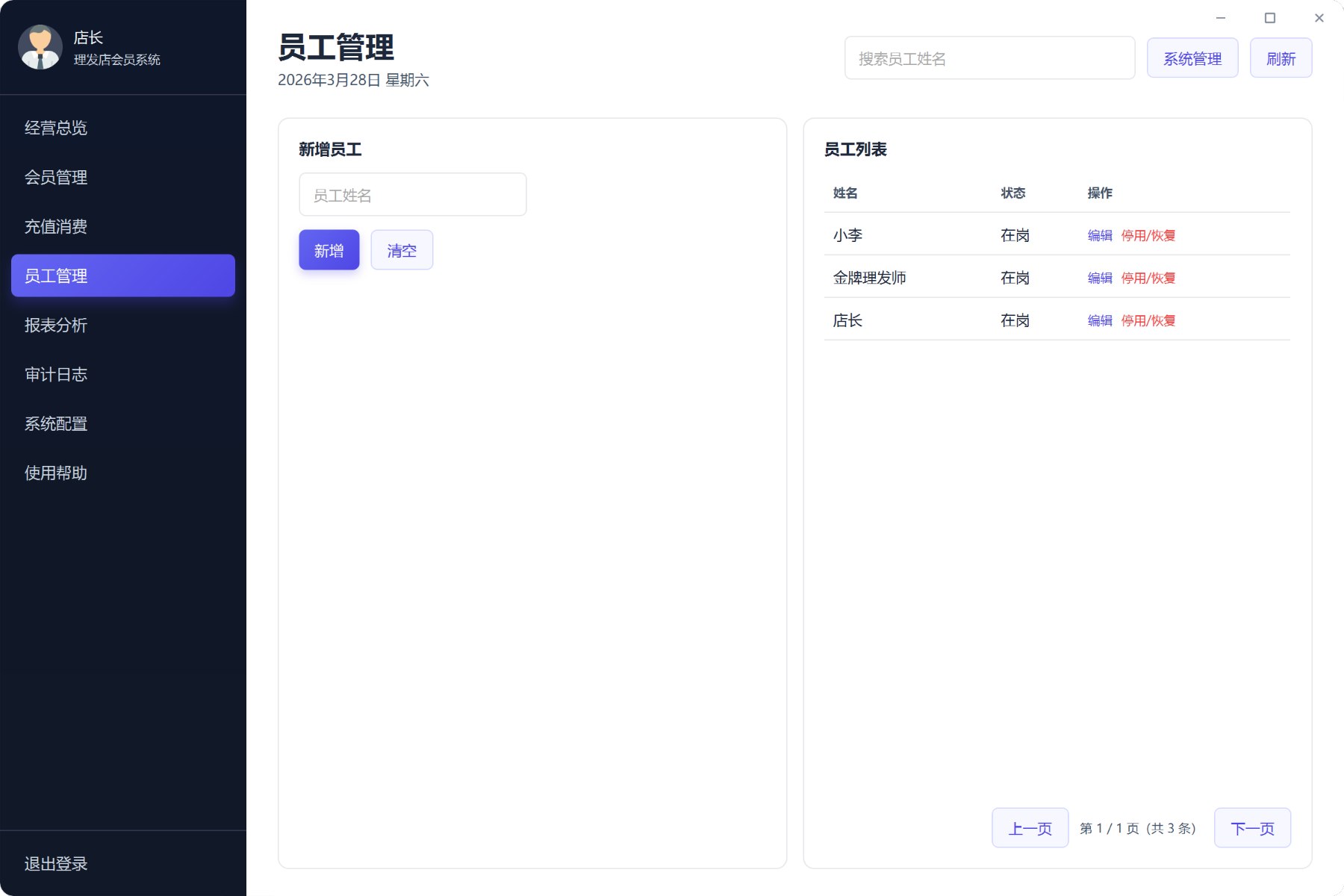The image size is (1344, 896).
Task: Click the 清空 button
Action: (402, 250)
